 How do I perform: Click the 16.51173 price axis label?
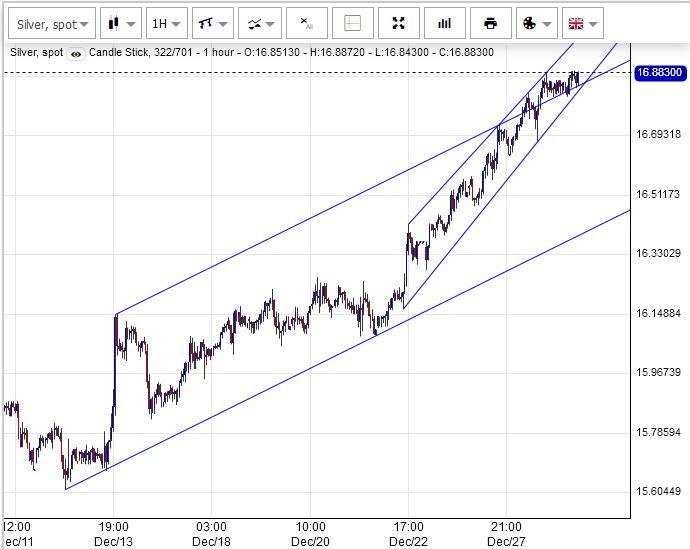pos(658,194)
